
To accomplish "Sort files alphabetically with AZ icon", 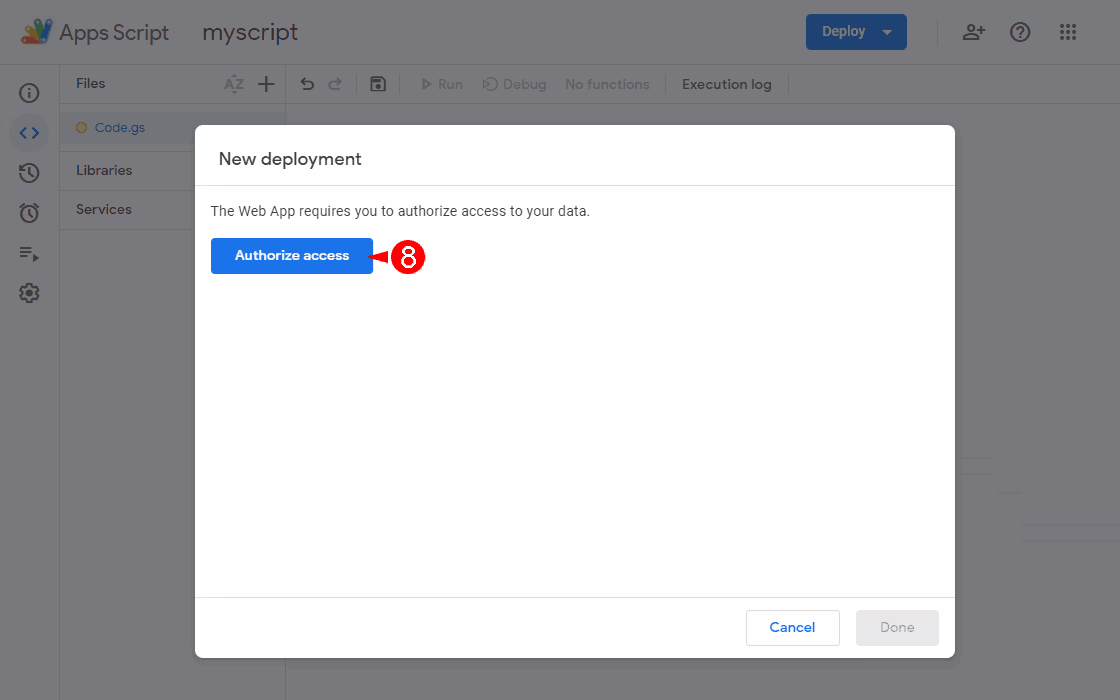I will click(x=234, y=85).
